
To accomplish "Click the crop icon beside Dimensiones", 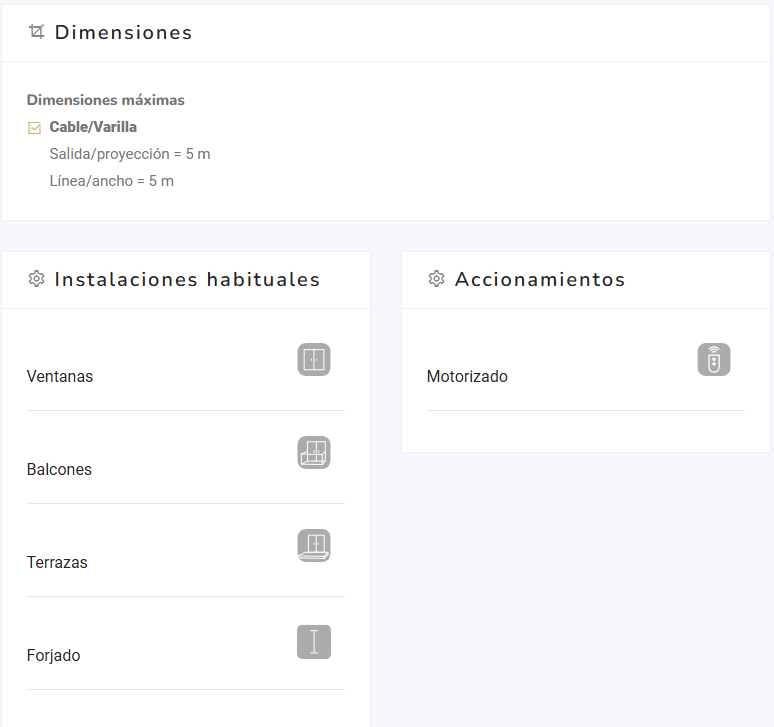I will coord(37,32).
